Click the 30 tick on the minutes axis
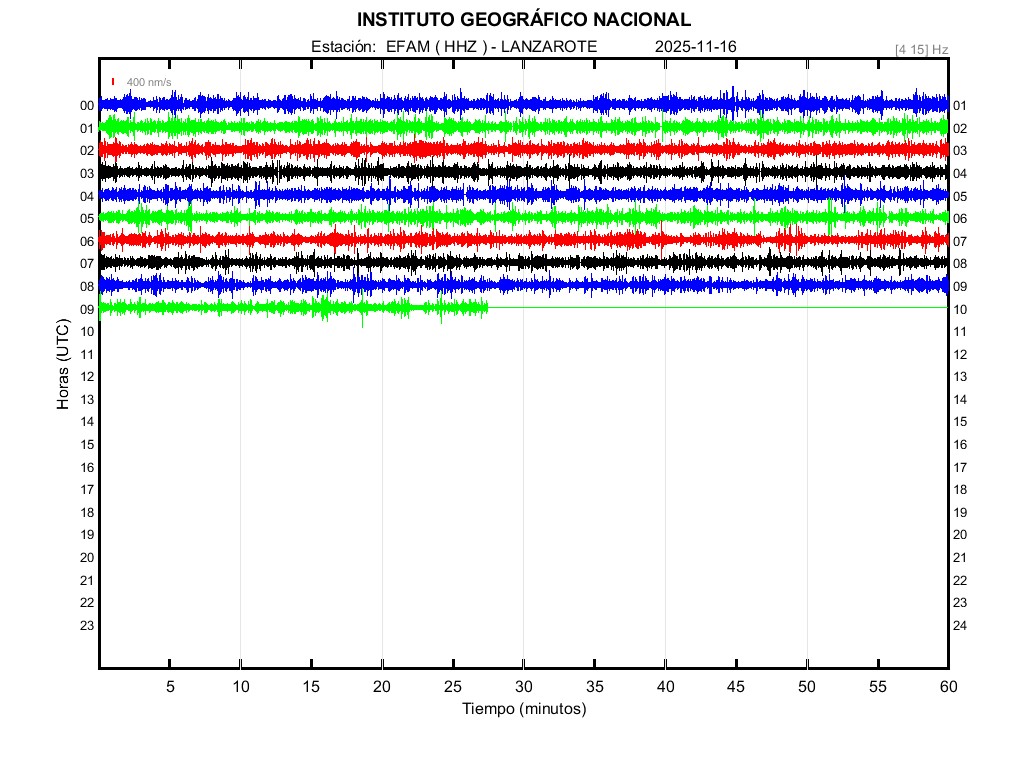 click(523, 687)
